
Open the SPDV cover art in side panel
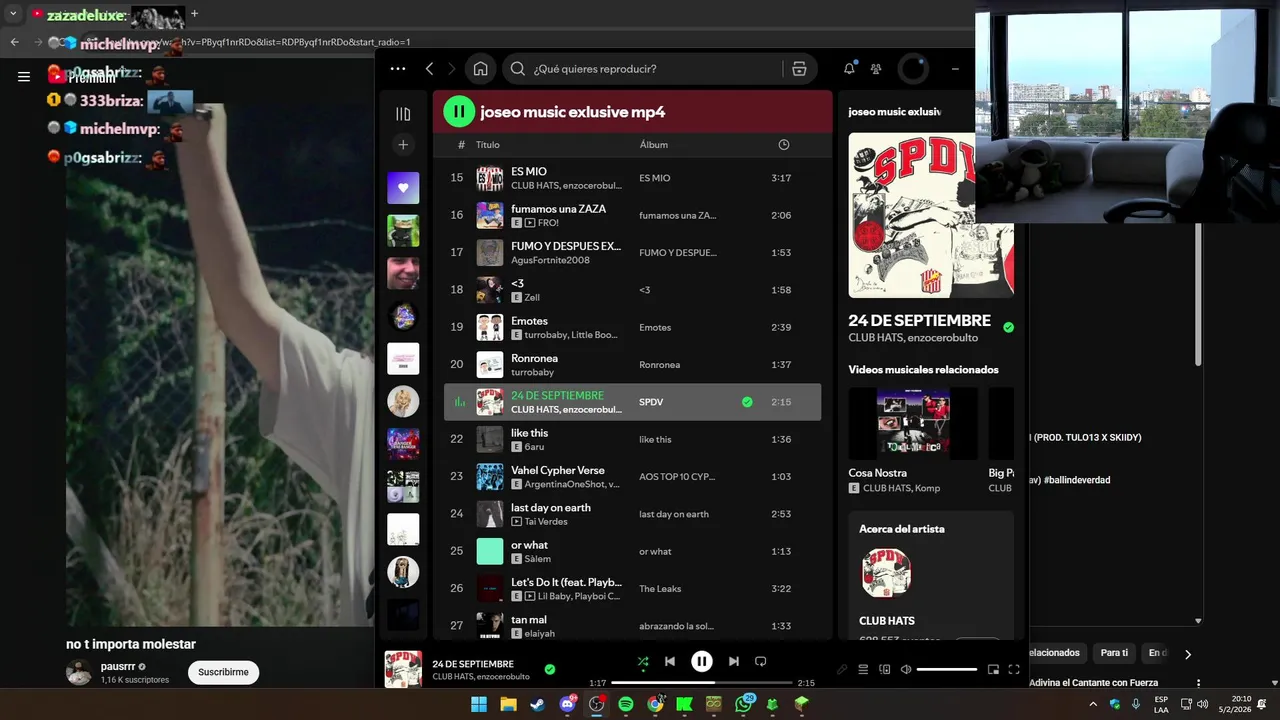coord(931,215)
